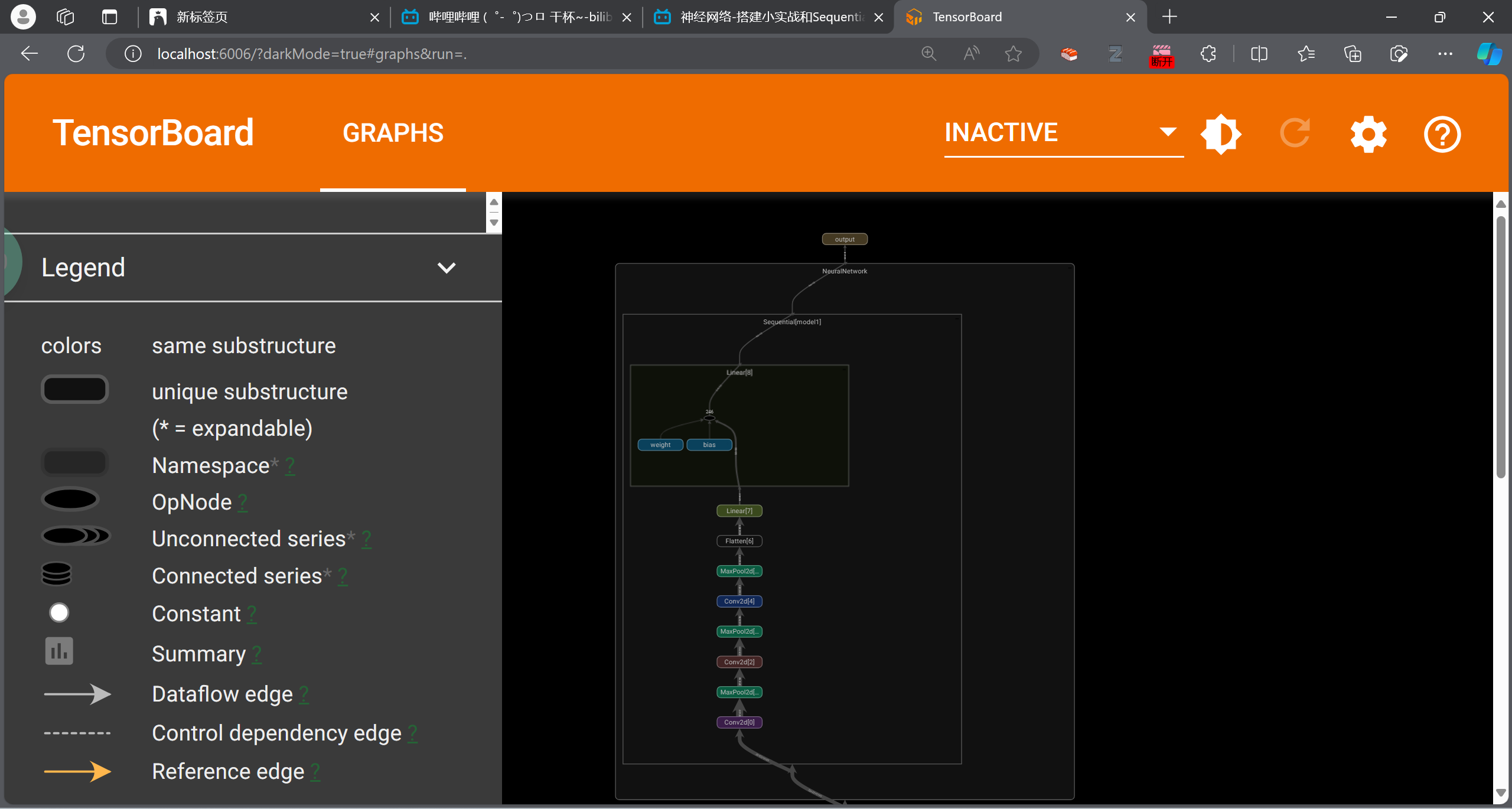Open collections icon
The width and height of the screenshot is (1512, 809).
point(1353,54)
